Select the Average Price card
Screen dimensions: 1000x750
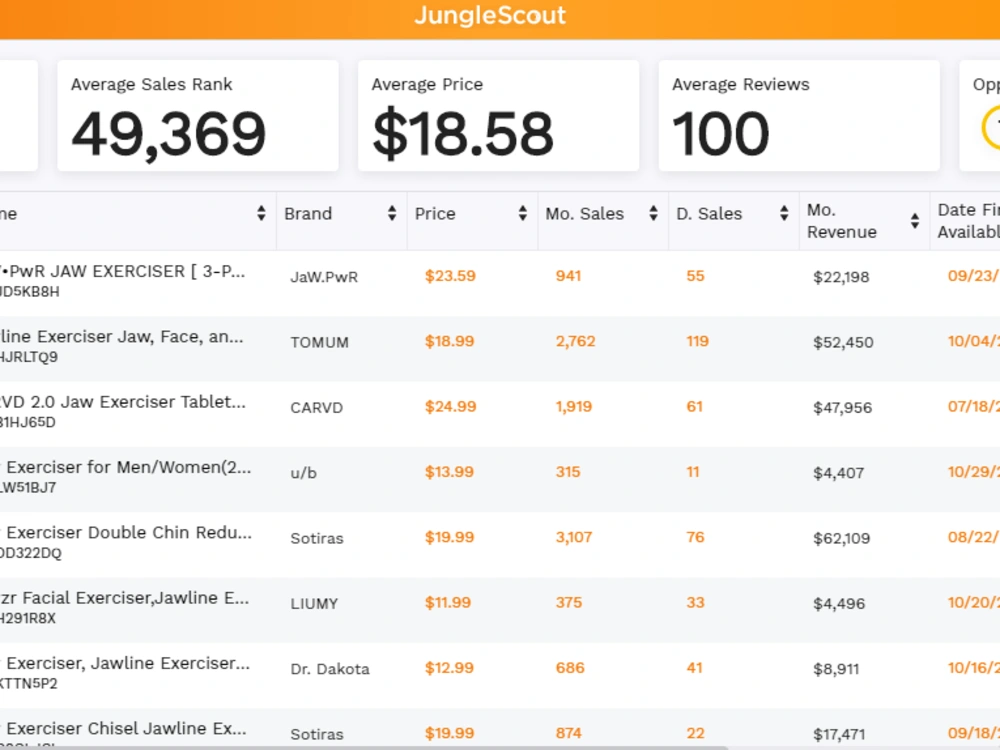tap(498, 115)
